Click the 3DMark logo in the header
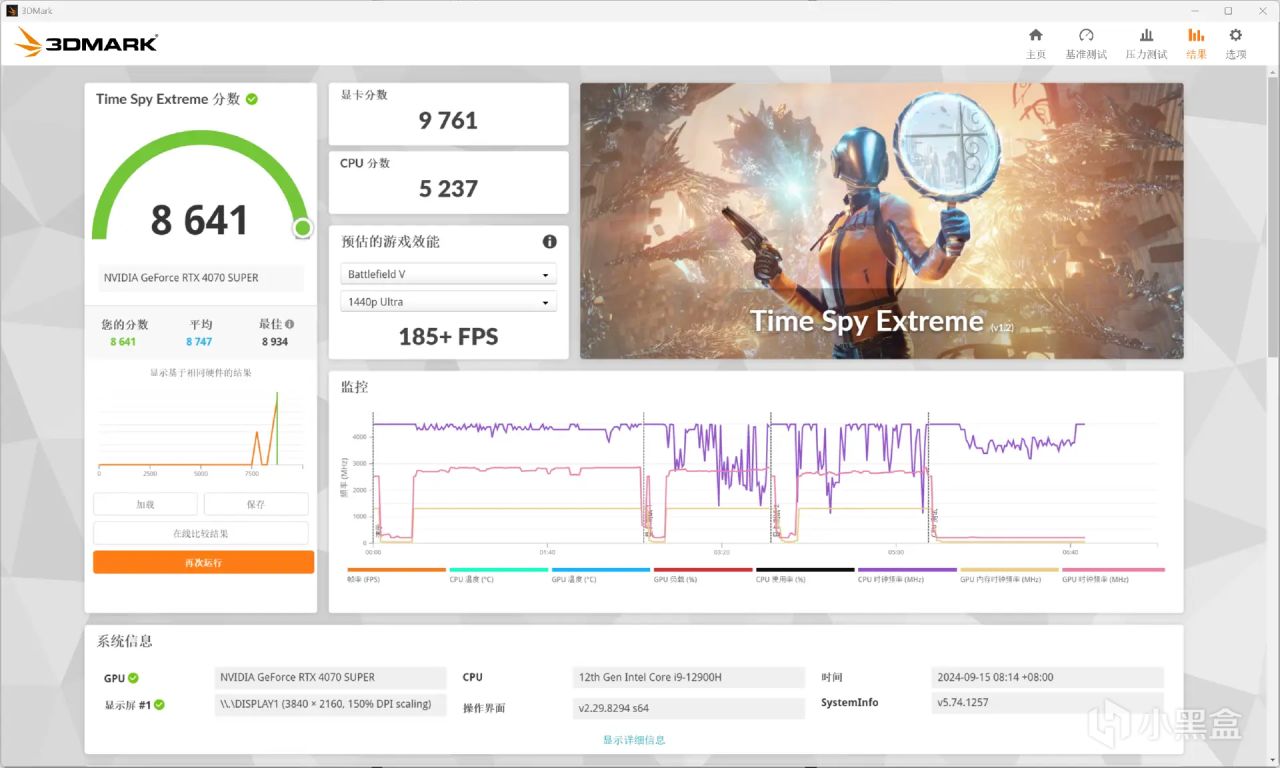This screenshot has height=768, width=1280. click(x=86, y=43)
